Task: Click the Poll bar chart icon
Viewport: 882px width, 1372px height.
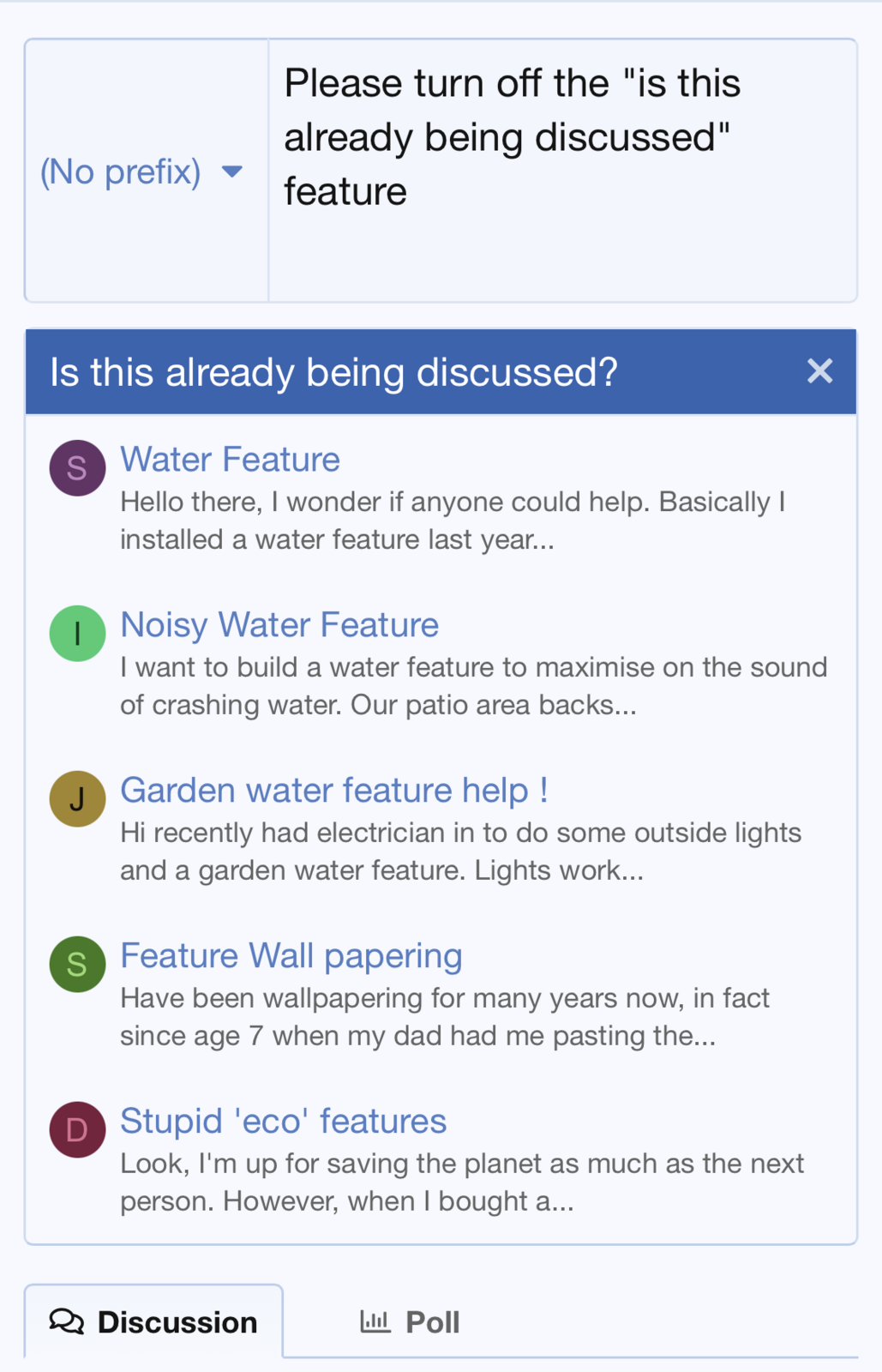Action: tap(375, 1321)
